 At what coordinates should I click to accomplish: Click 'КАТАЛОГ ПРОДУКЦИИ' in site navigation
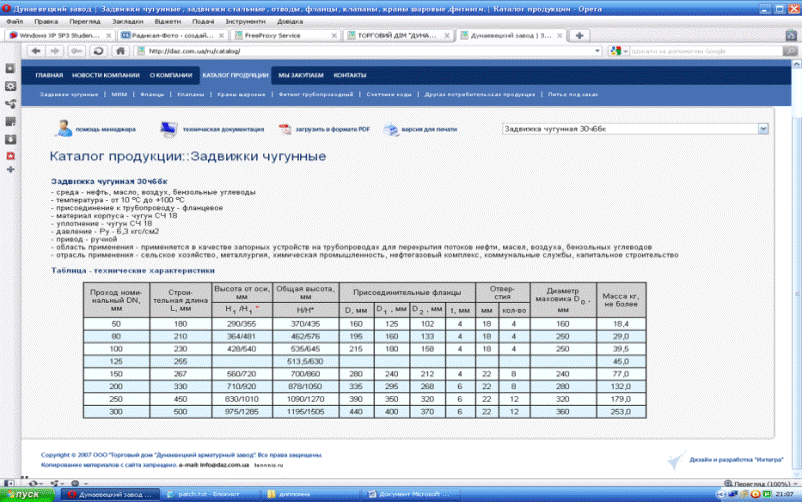[234, 76]
